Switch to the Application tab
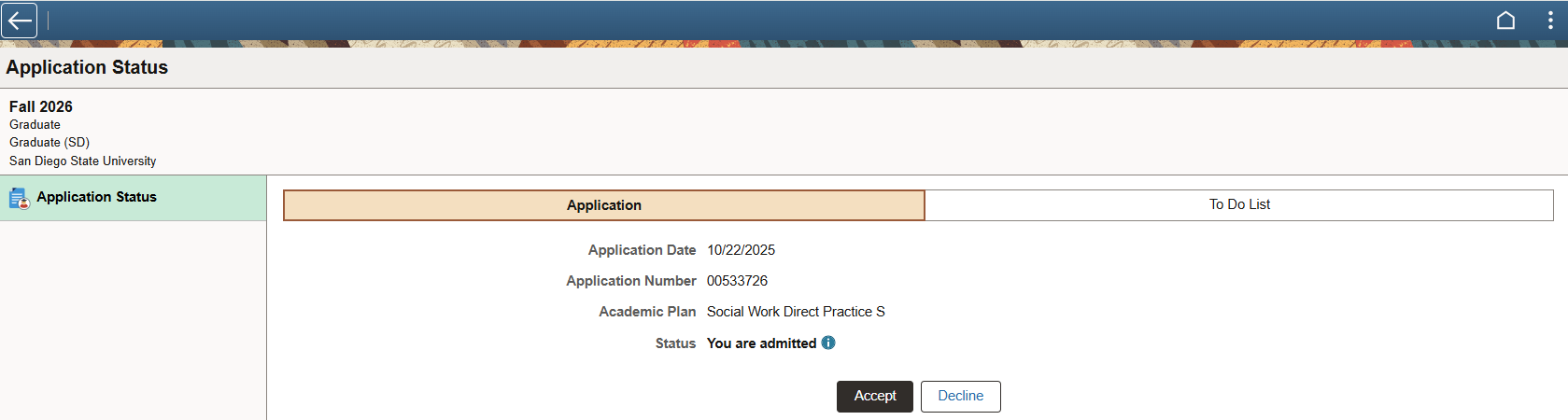Screen dimensions: 1568x420 pyautogui.click(x=603, y=205)
